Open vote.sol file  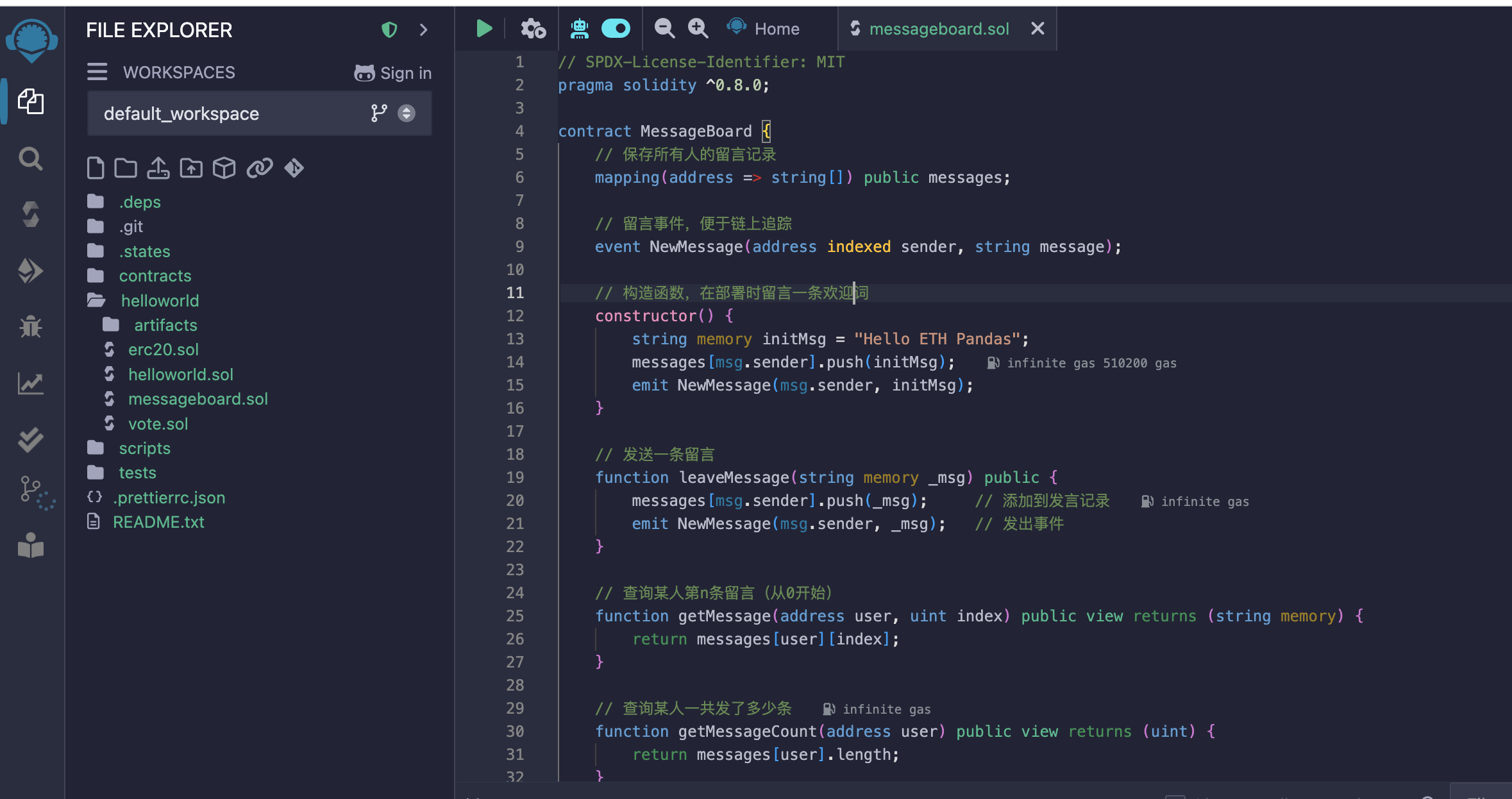point(158,424)
